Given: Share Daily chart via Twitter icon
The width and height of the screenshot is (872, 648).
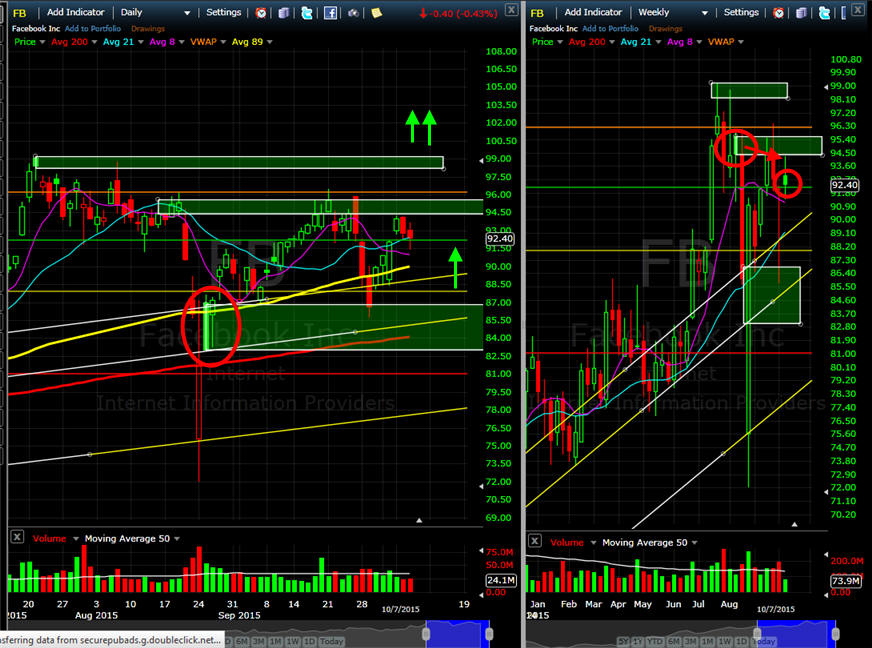Looking at the screenshot, I should point(306,13).
